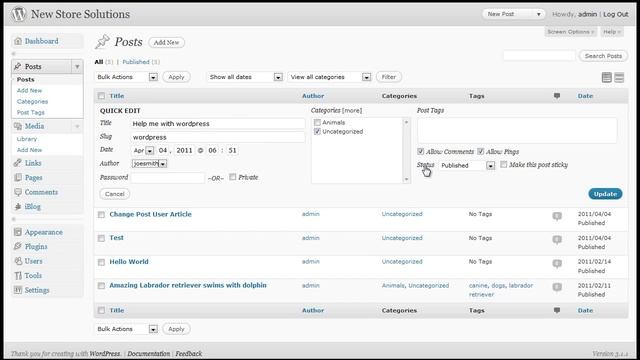Click comment bubble for Change Post User Article

pyautogui.click(x=557, y=216)
